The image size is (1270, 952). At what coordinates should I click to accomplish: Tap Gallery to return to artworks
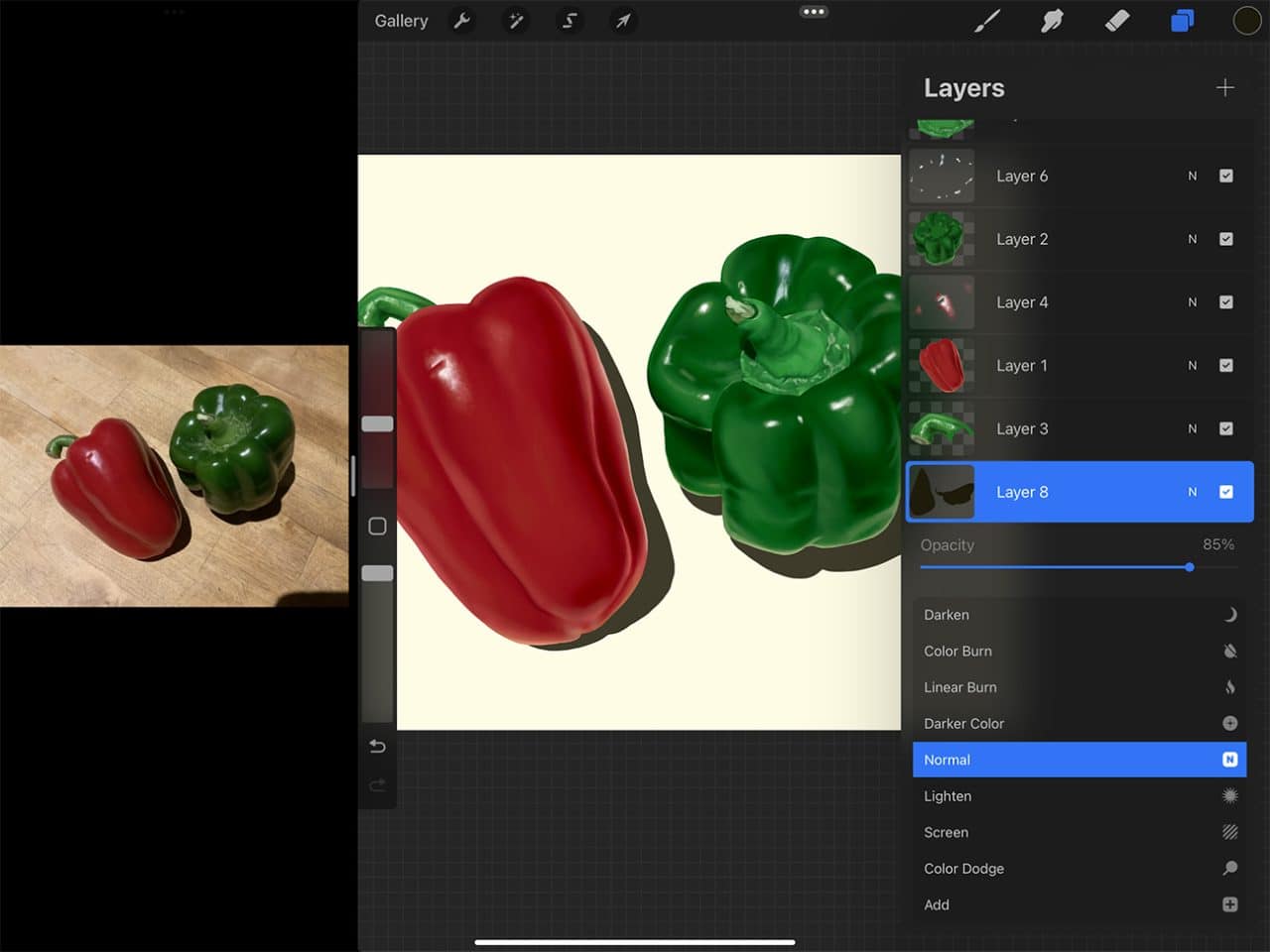[x=401, y=20]
